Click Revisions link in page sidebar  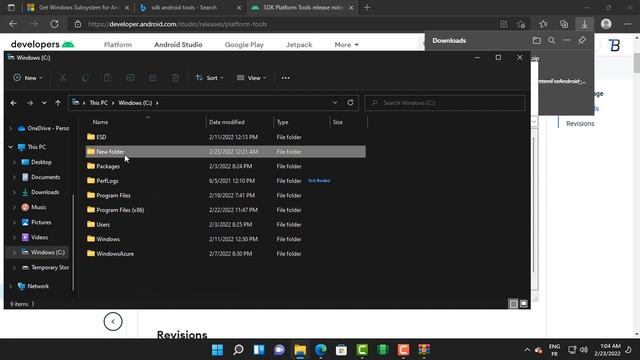click(580, 123)
